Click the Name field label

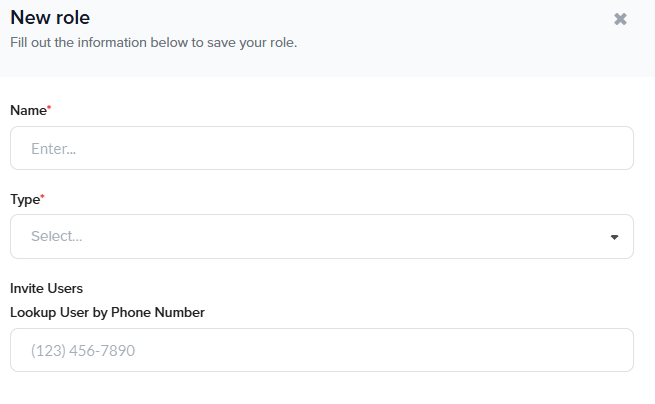pyautogui.click(x=28, y=109)
